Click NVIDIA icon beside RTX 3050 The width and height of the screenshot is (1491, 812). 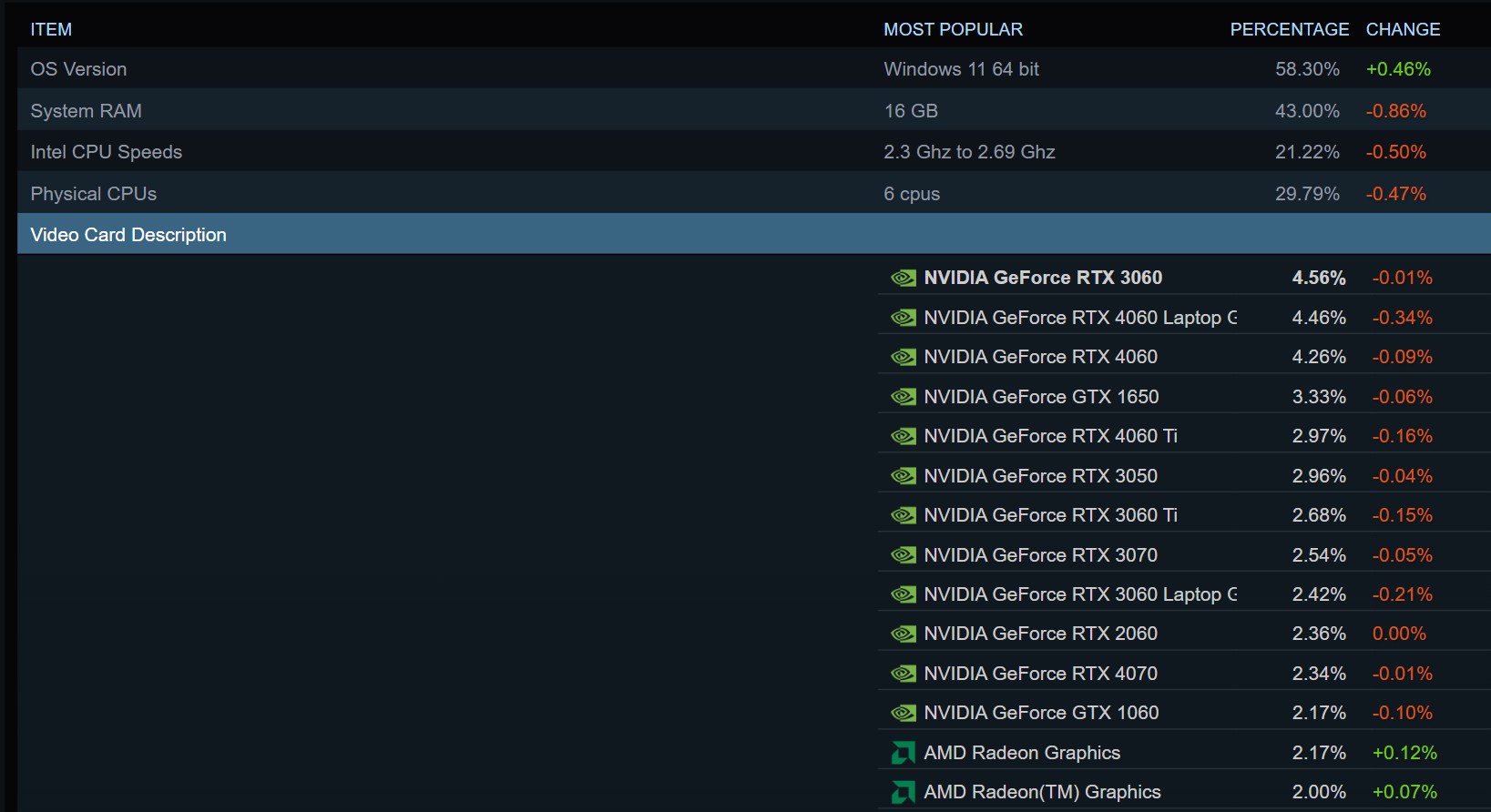pos(904,476)
